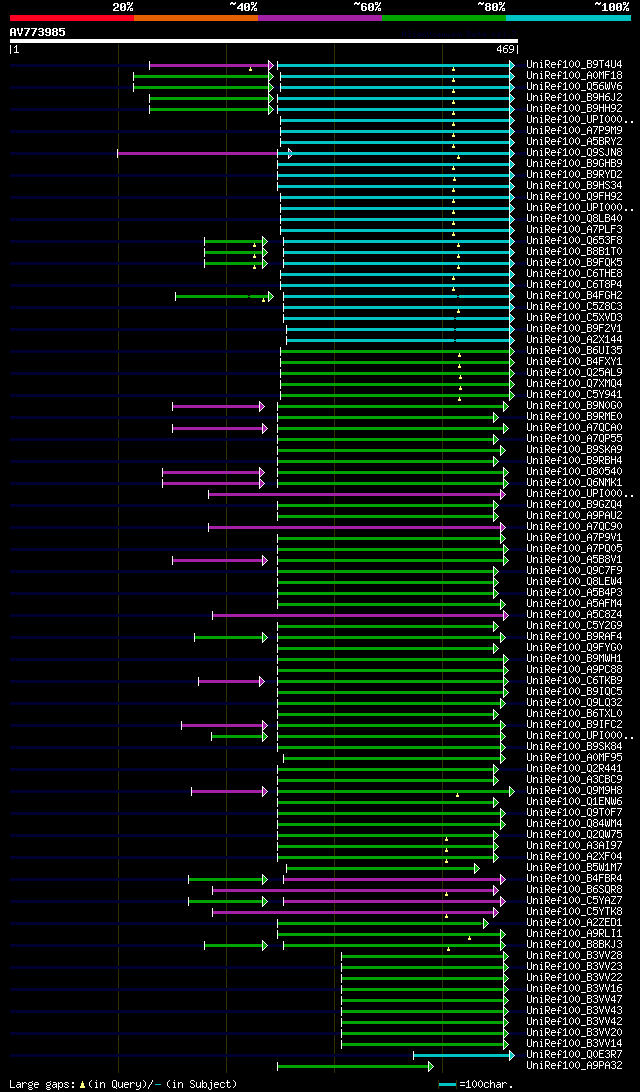Click the green alignment bar for B5W1M7
This screenshot has width=640, height=1092.
pos(383,868)
